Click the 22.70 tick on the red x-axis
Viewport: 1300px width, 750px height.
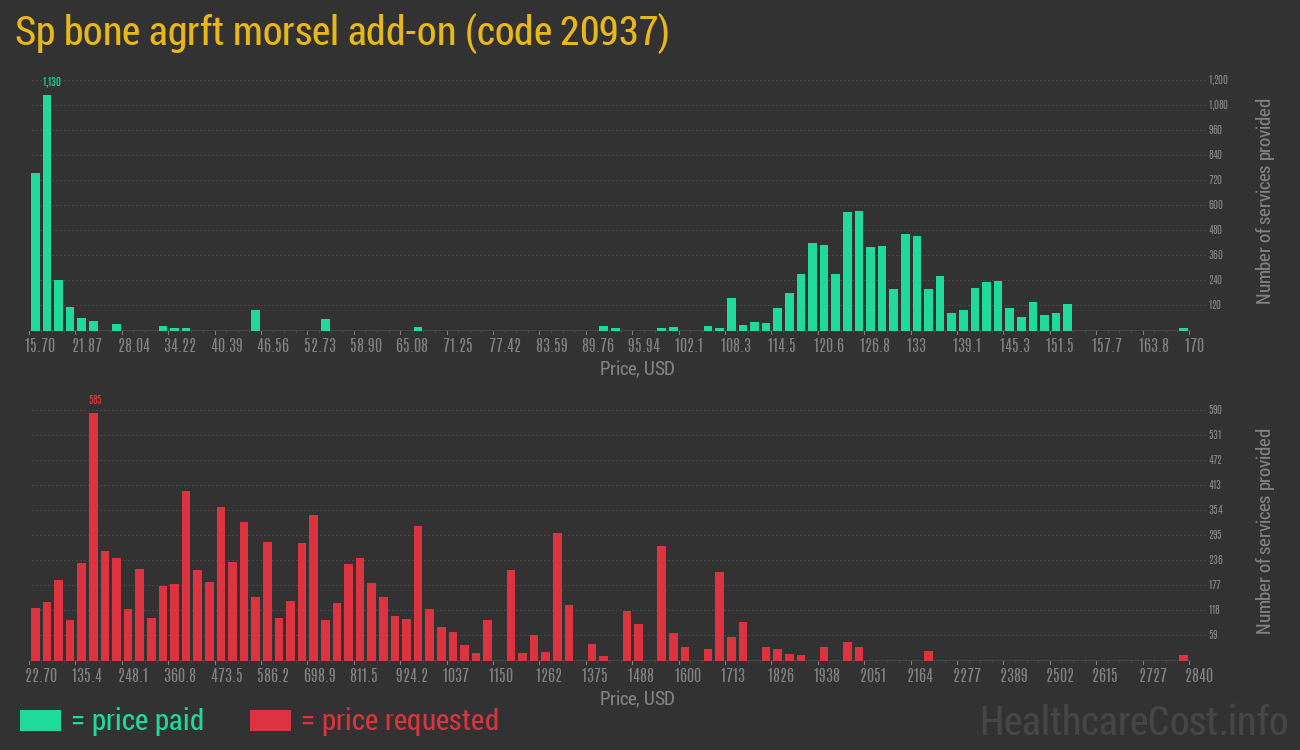coord(41,675)
